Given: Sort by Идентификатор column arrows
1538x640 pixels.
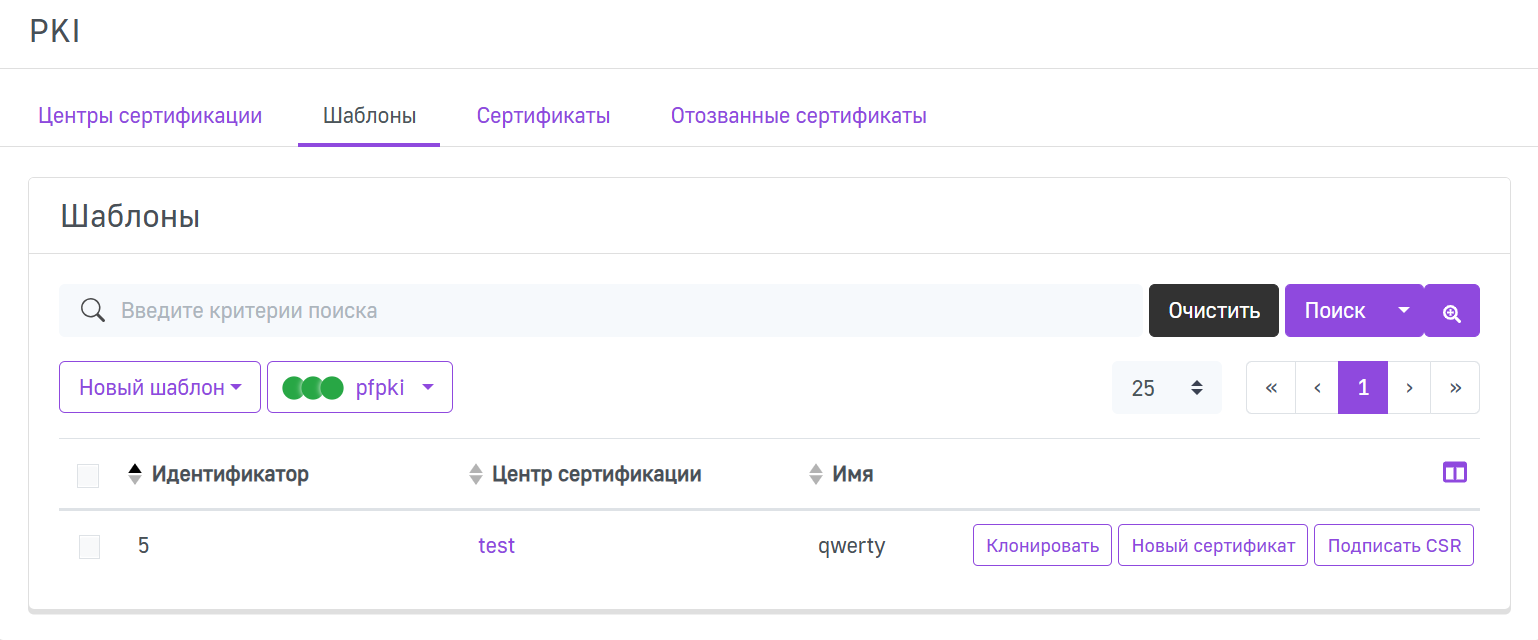Looking at the screenshot, I should 135,474.
